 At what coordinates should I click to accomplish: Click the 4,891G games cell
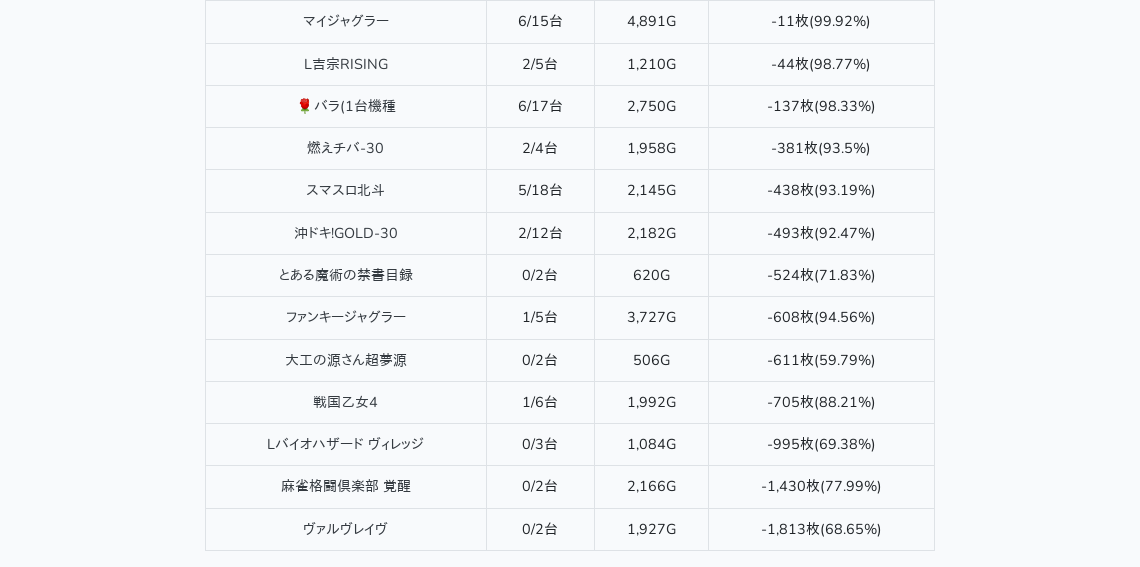pyautogui.click(x=651, y=21)
